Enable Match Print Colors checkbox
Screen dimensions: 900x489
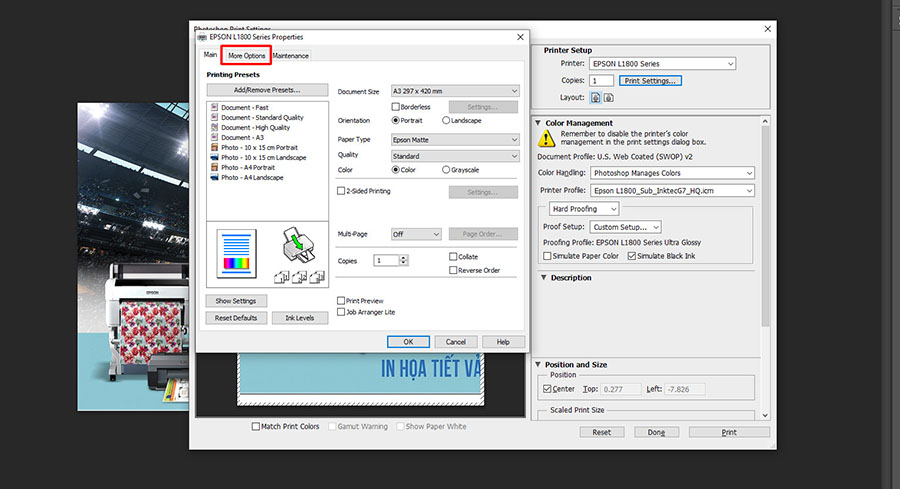pos(256,426)
